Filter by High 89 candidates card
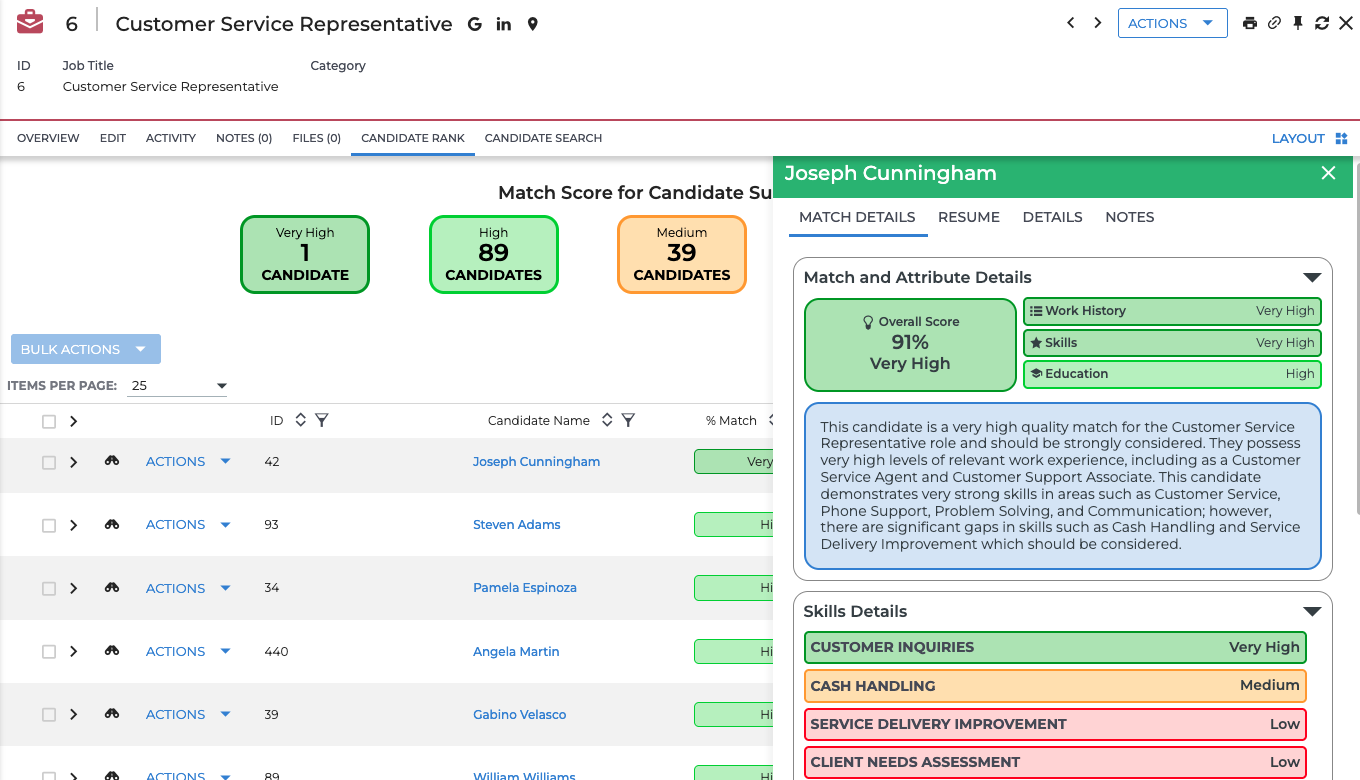 tap(494, 255)
